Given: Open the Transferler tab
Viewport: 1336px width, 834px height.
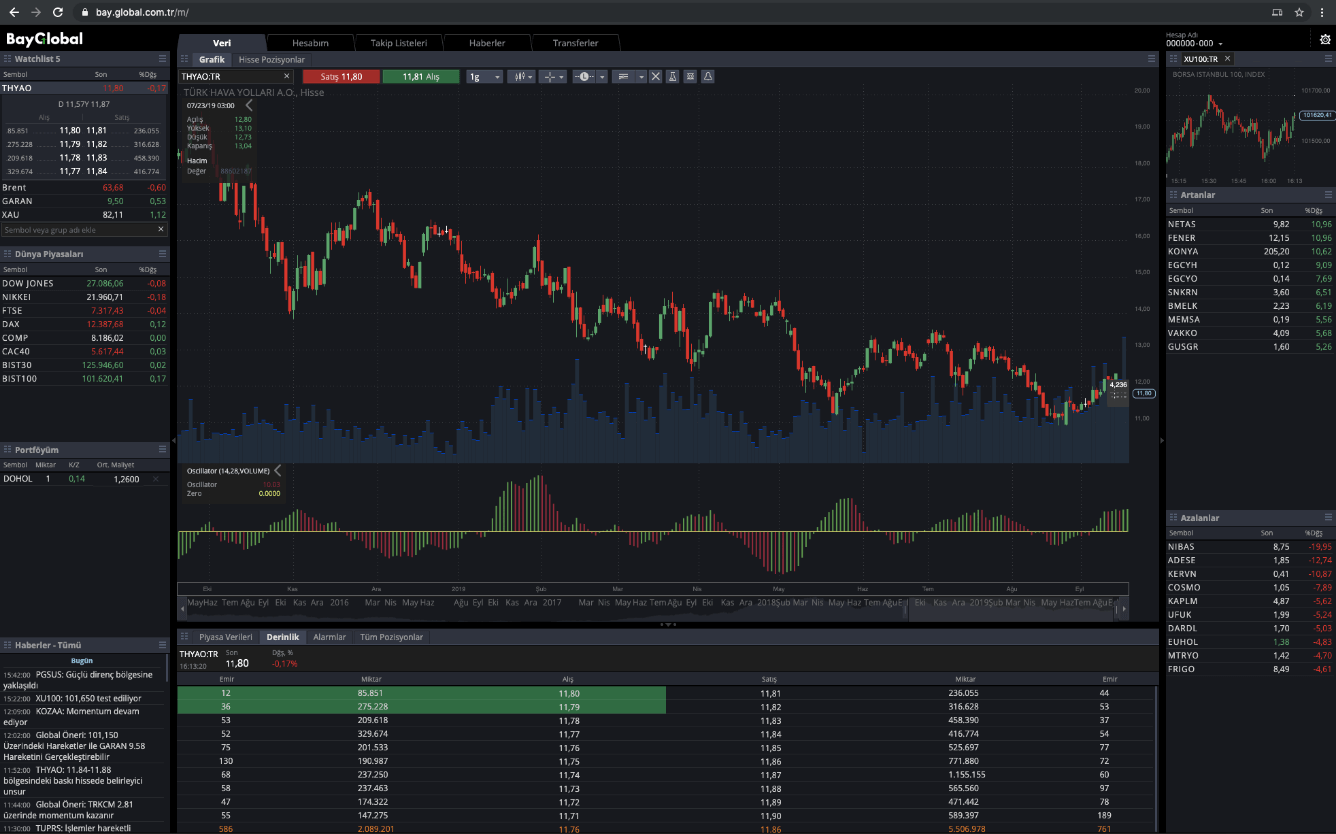Looking at the screenshot, I should click(576, 43).
